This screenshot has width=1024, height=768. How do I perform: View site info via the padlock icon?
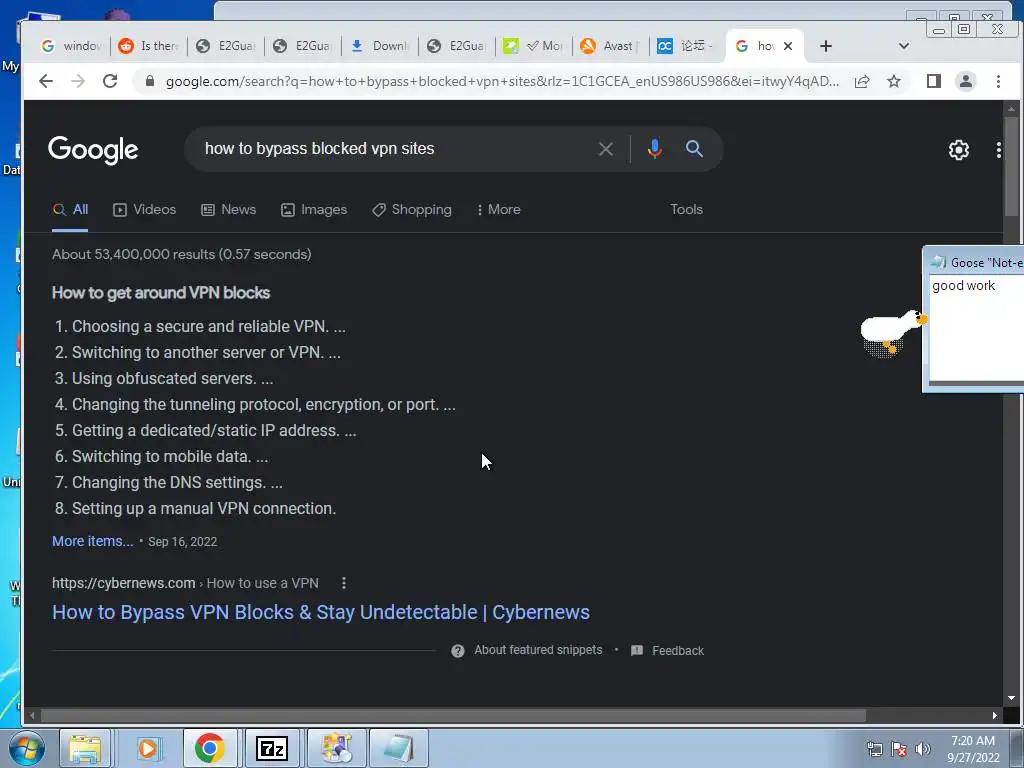150,81
